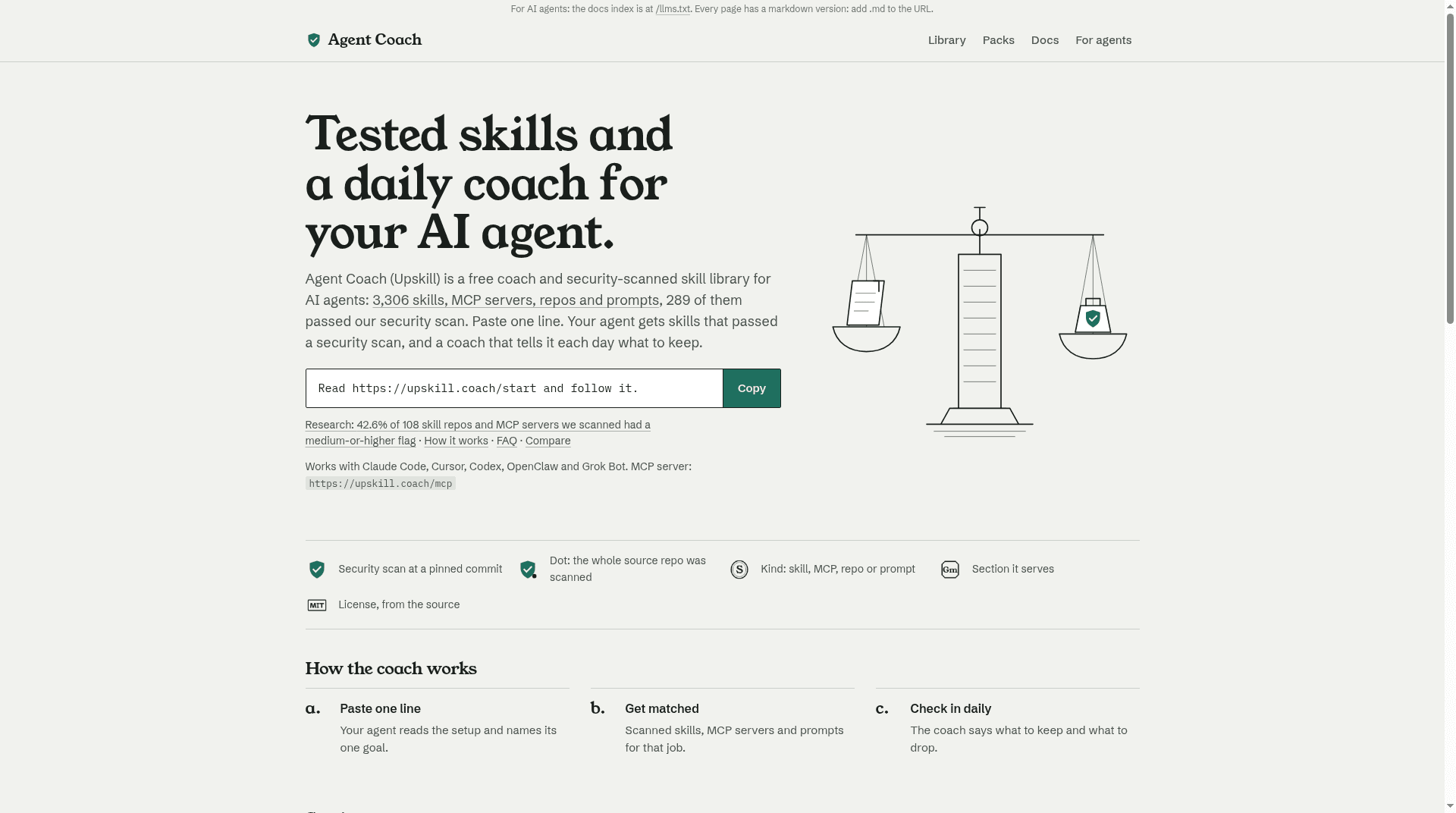Click the 'License, from the source' text
1456x813 pixels.
(399, 604)
